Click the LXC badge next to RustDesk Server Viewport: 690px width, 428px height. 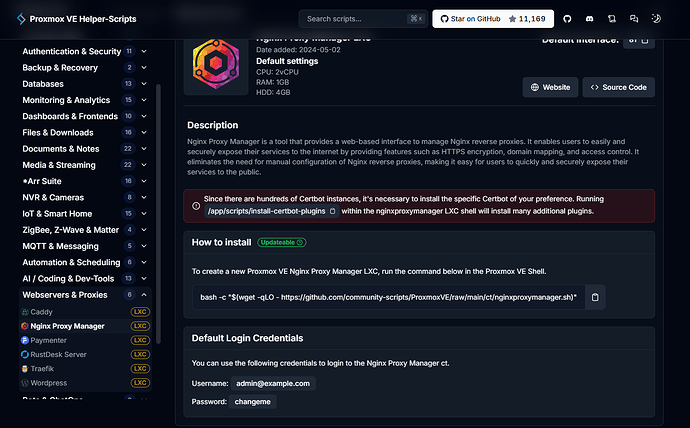click(x=140, y=355)
